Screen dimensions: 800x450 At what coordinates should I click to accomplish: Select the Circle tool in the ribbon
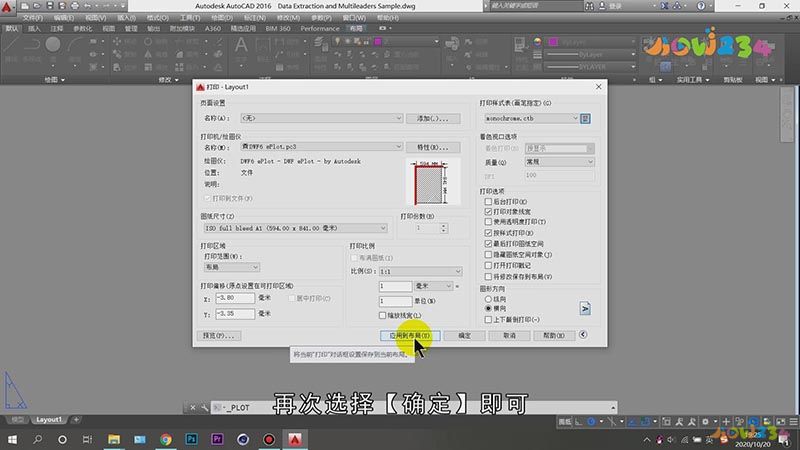53,44
